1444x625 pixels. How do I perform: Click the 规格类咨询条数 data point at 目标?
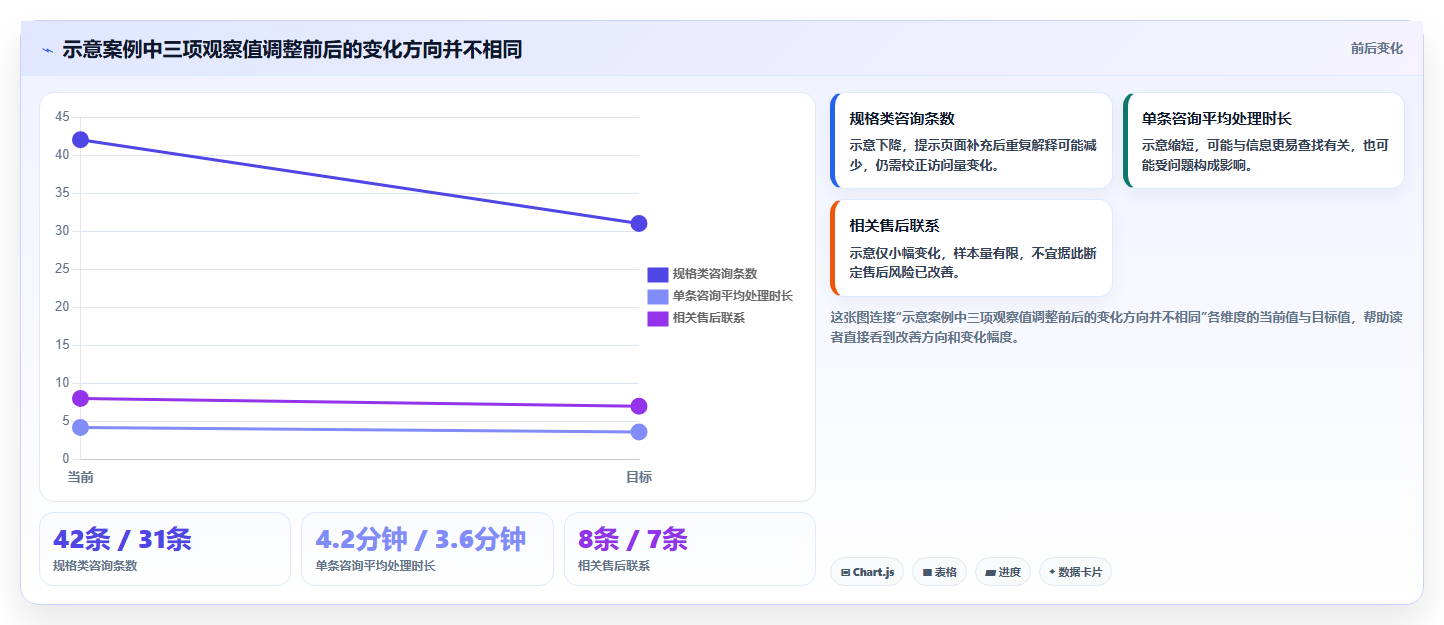click(639, 223)
